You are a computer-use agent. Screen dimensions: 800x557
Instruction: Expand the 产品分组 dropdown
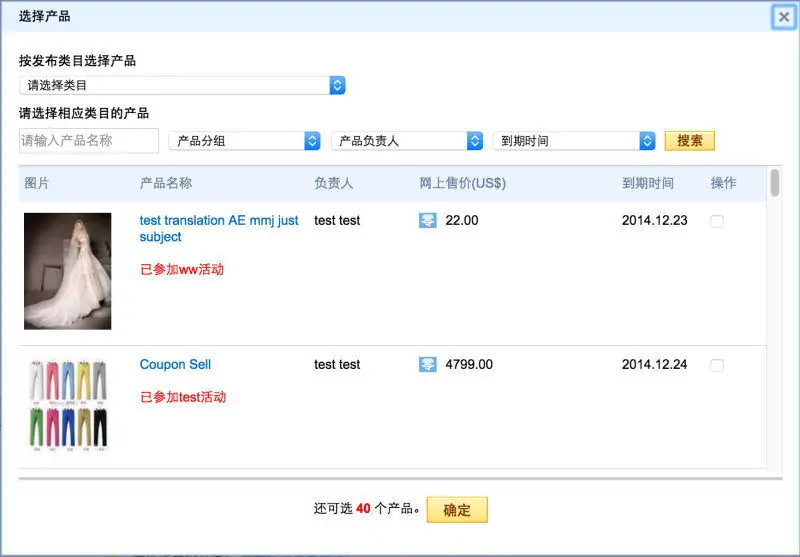tap(244, 141)
